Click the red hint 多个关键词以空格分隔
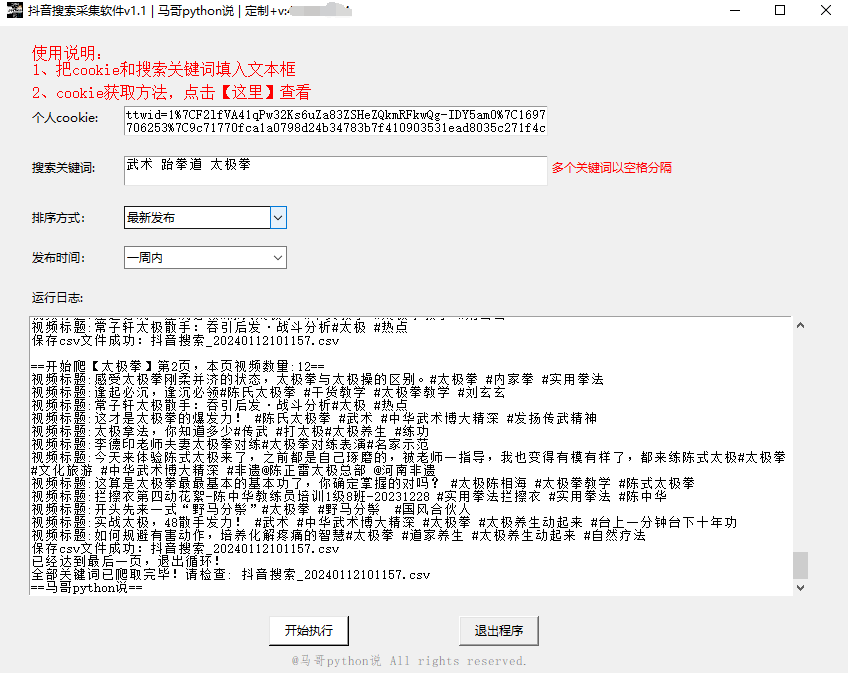The width and height of the screenshot is (848, 673). (612, 168)
